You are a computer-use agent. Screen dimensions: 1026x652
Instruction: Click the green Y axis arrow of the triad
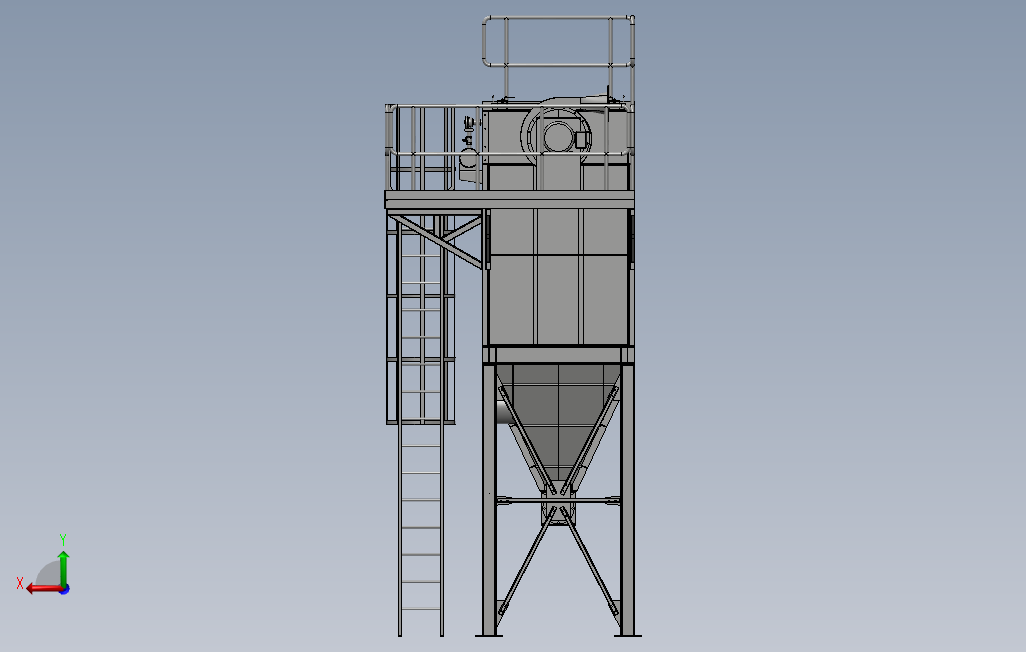(x=63, y=568)
